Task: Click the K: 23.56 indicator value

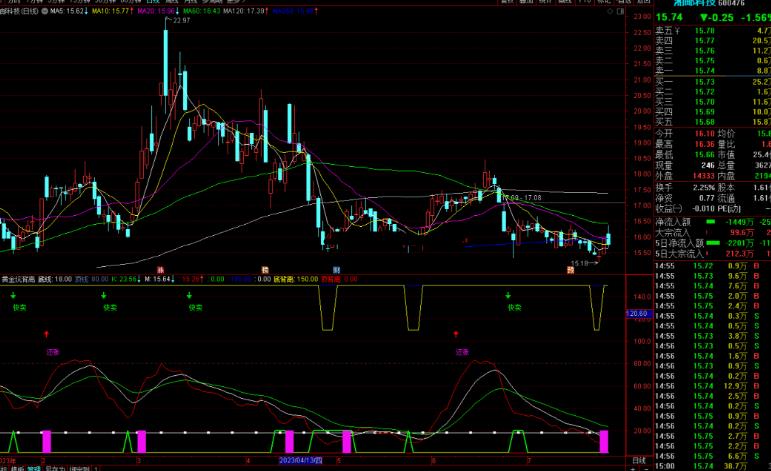Action: [125, 279]
